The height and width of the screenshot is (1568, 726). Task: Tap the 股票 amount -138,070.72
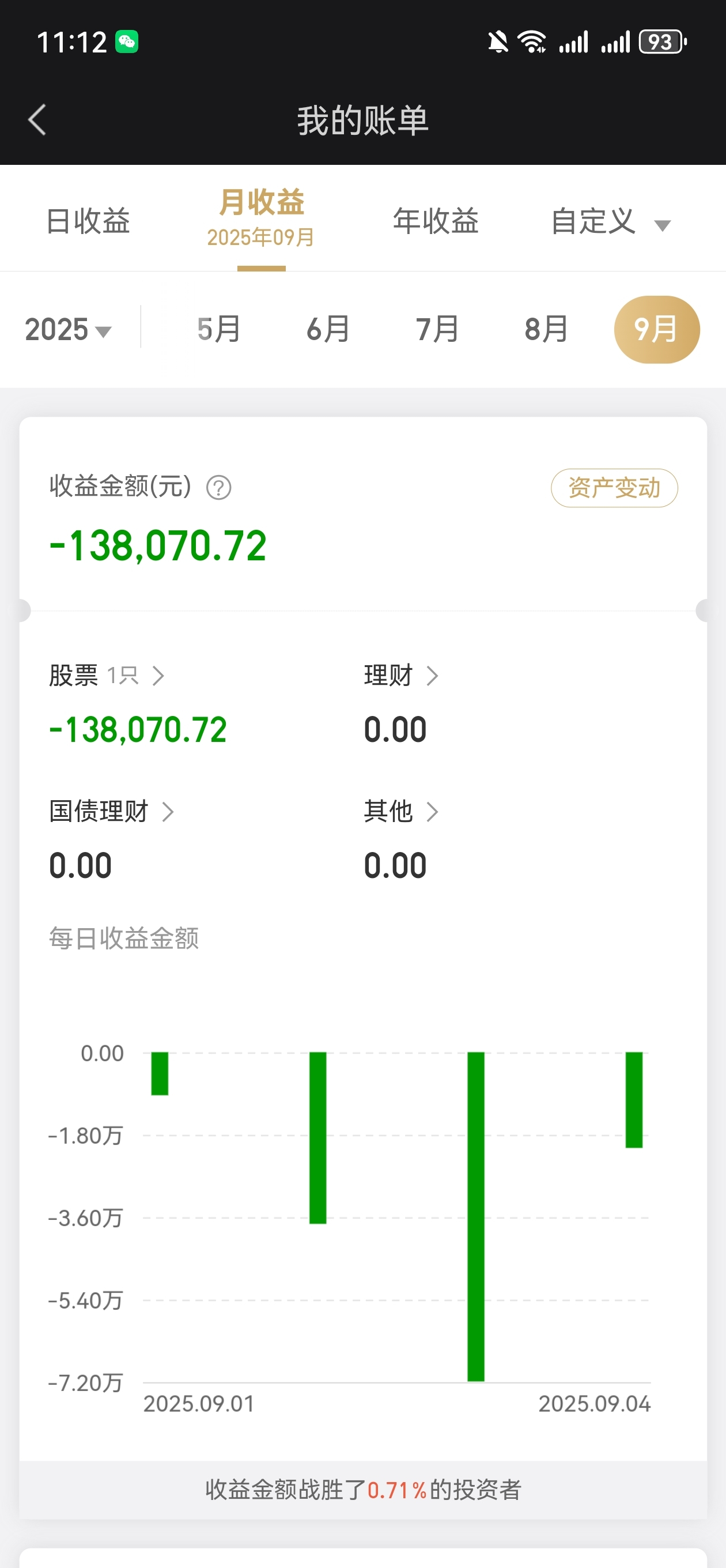pos(138,729)
